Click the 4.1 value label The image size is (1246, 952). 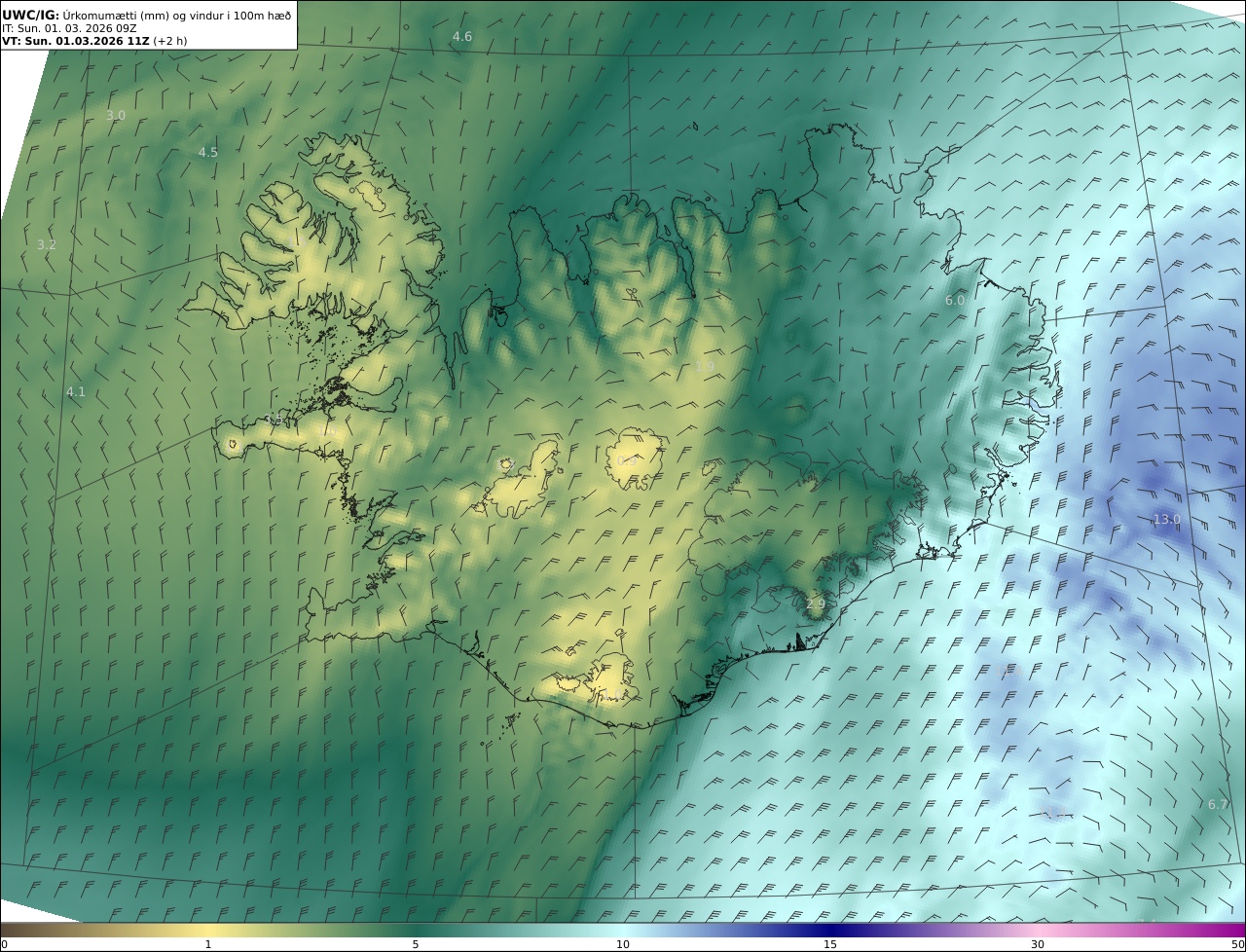click(76, 392)
